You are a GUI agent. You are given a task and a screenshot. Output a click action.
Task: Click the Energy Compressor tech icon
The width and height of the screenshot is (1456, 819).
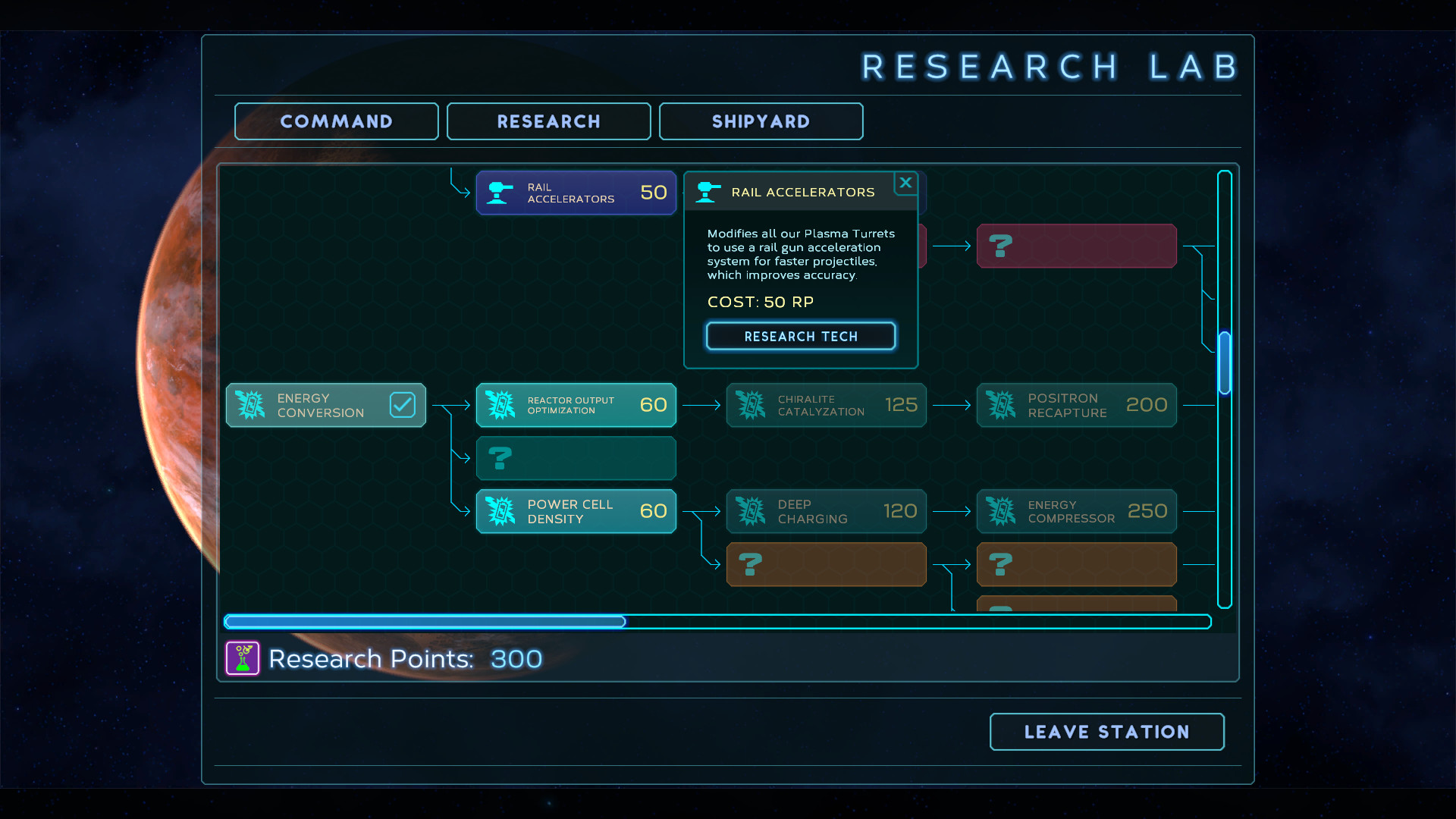[1002, 510]
